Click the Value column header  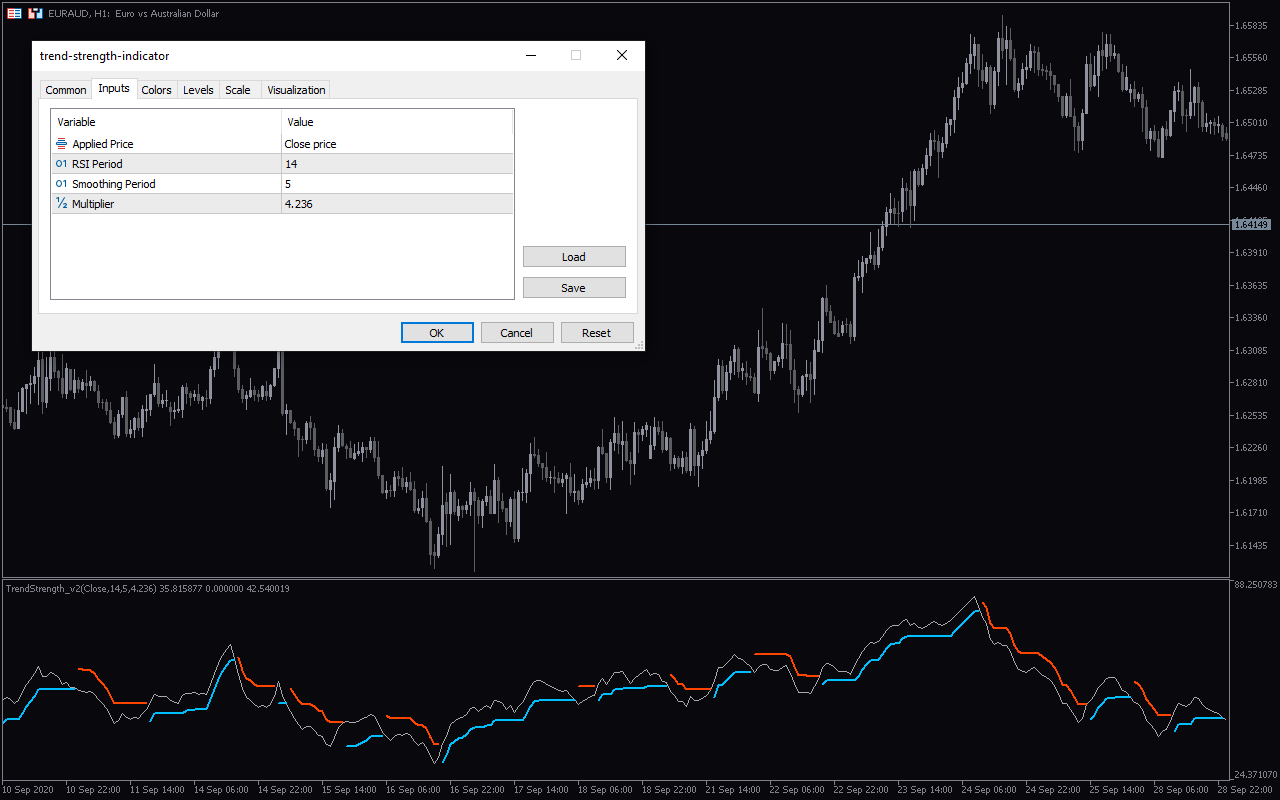point(397,122)
